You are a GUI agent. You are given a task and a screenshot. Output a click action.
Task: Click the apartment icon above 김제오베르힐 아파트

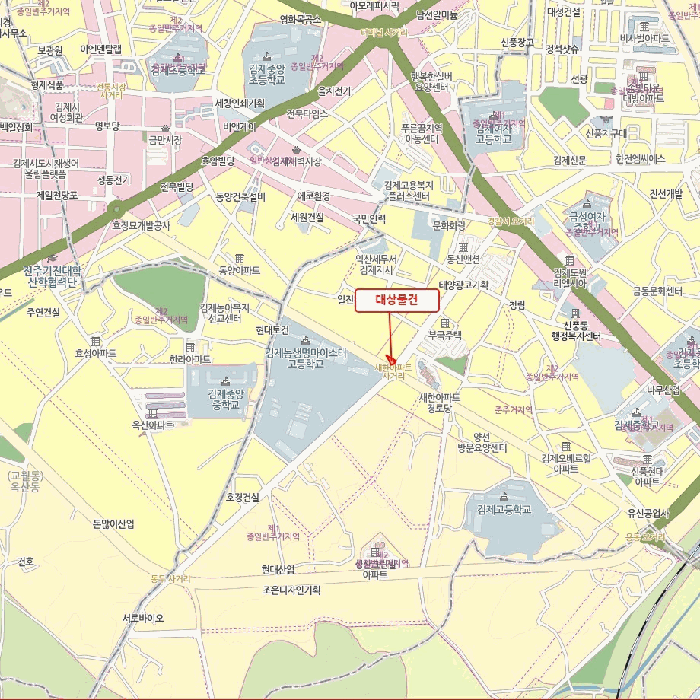coord(566,446)
